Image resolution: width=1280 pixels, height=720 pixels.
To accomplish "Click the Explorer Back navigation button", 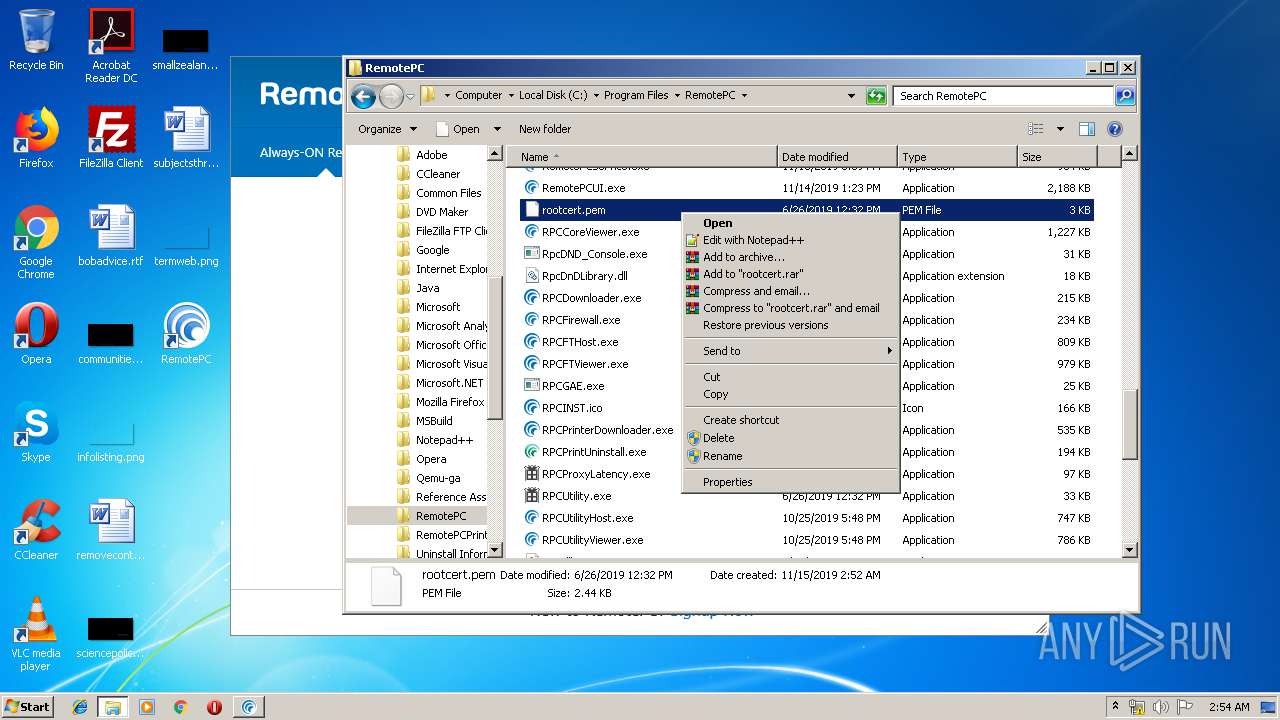I will (363, 96).
